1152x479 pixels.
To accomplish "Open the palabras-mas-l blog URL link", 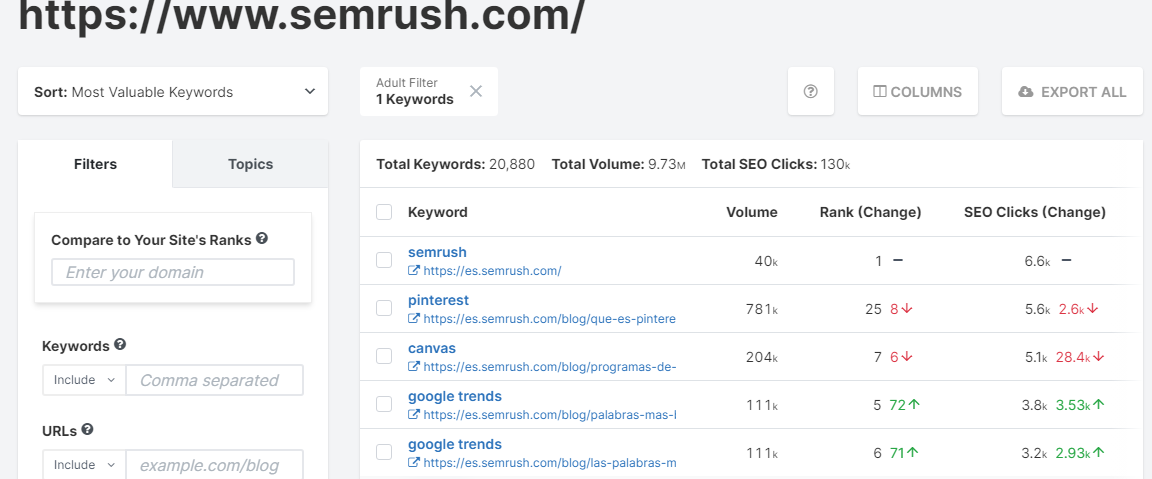I will click(550, 415).
